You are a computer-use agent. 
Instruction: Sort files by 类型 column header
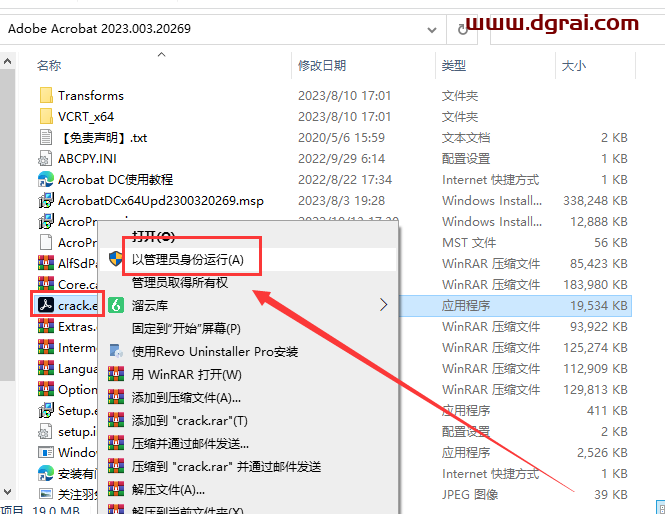click(453, 65)
